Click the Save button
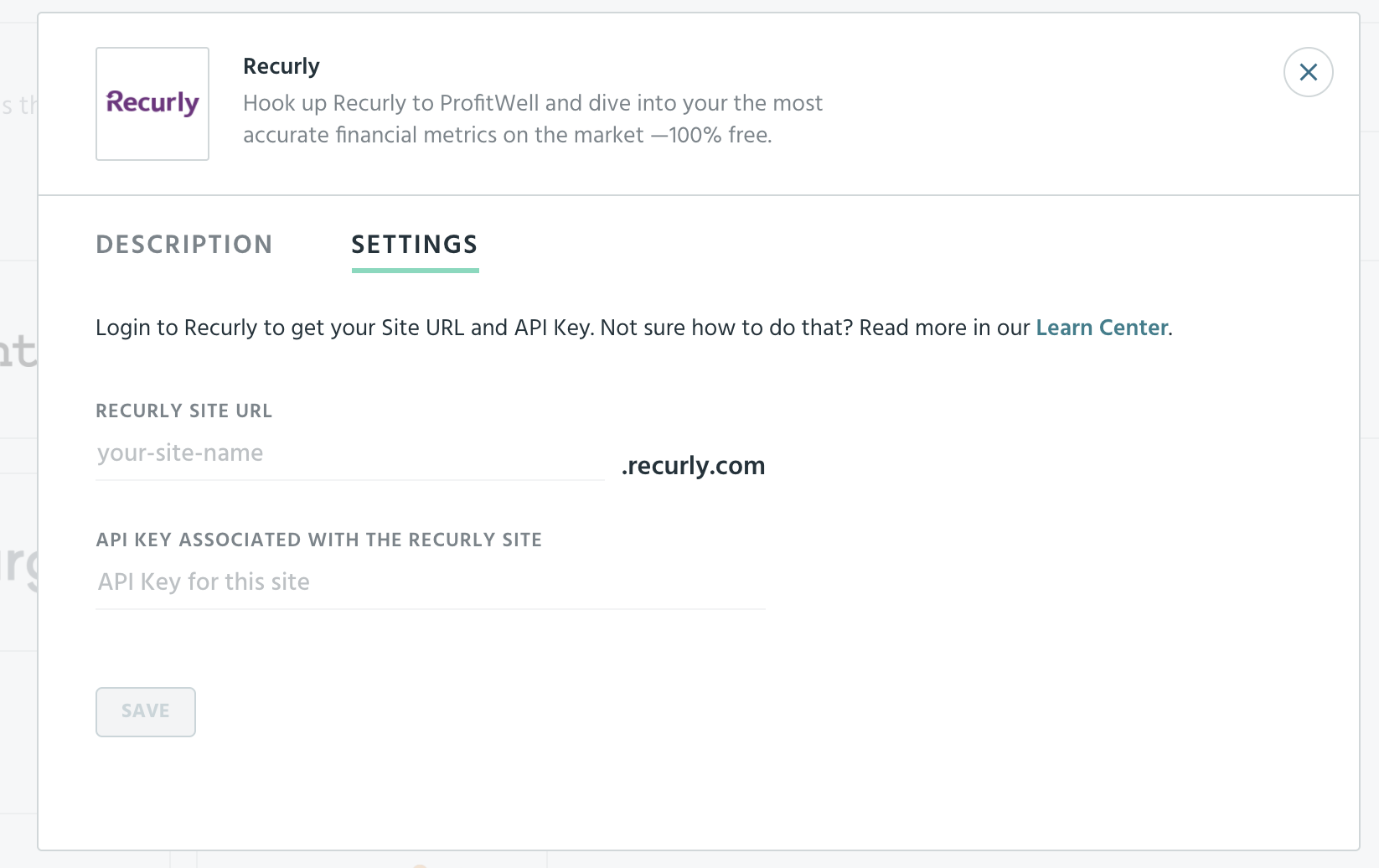This screenshot has height=868, width=1379. [x=146, y=712]
